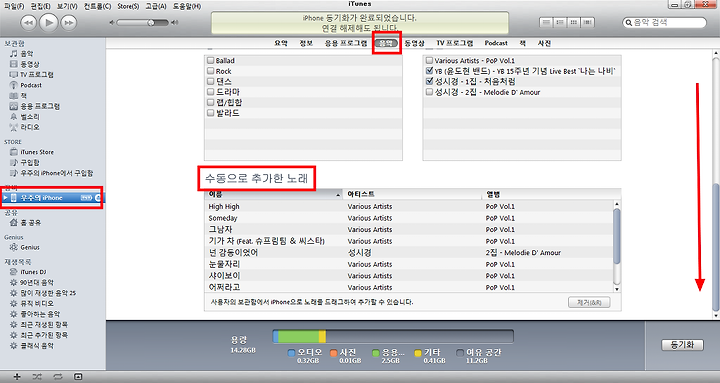Viewport: 720px width, 383px height.
Task: Open Podcast in the sidebar library
Action: [x=26, y=85]
